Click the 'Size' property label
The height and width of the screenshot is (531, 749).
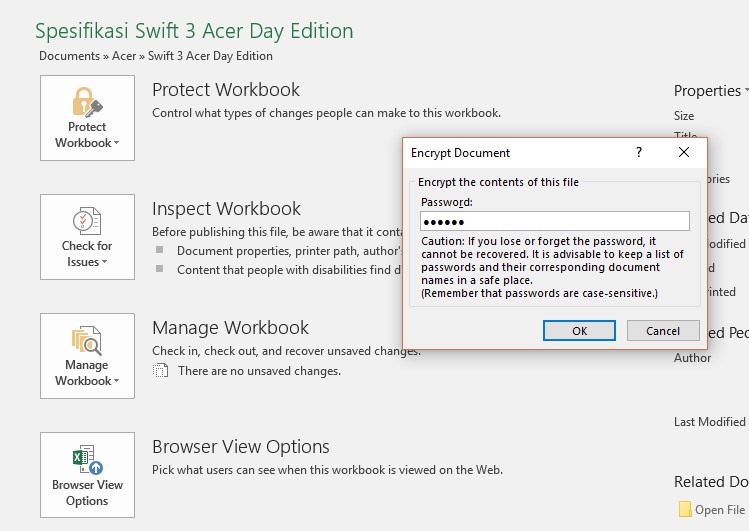(x=684, y=116)
